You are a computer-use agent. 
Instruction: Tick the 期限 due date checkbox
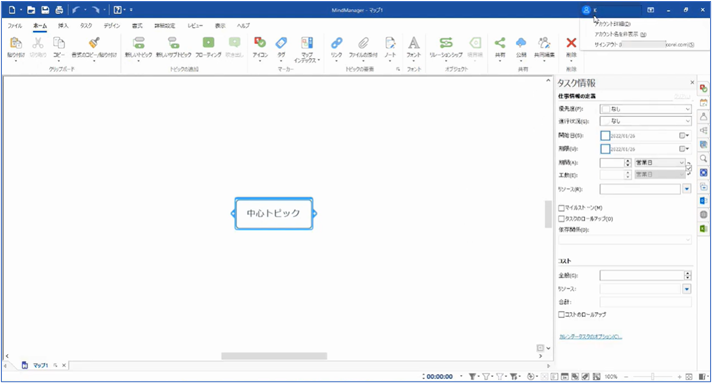tap(605, 149)
